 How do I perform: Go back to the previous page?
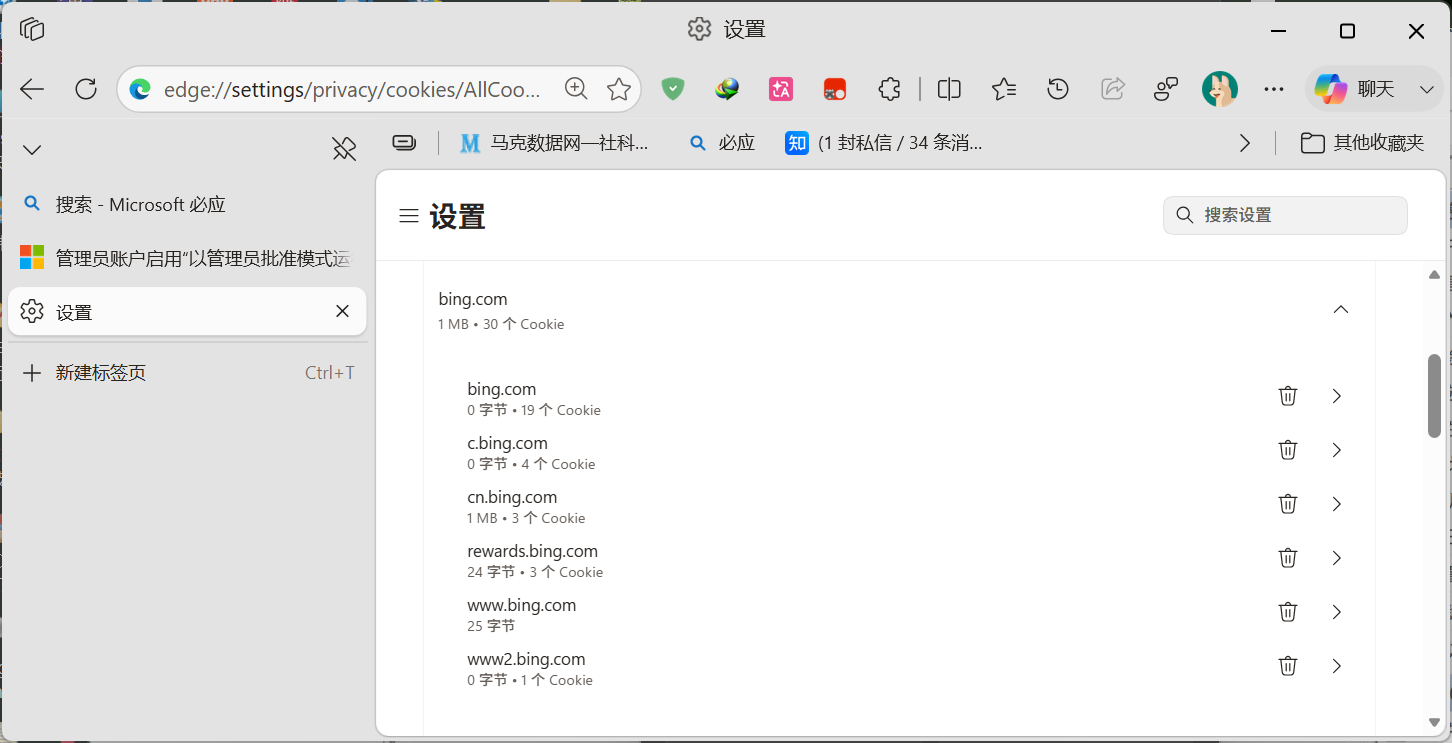(x=32, y=89)
